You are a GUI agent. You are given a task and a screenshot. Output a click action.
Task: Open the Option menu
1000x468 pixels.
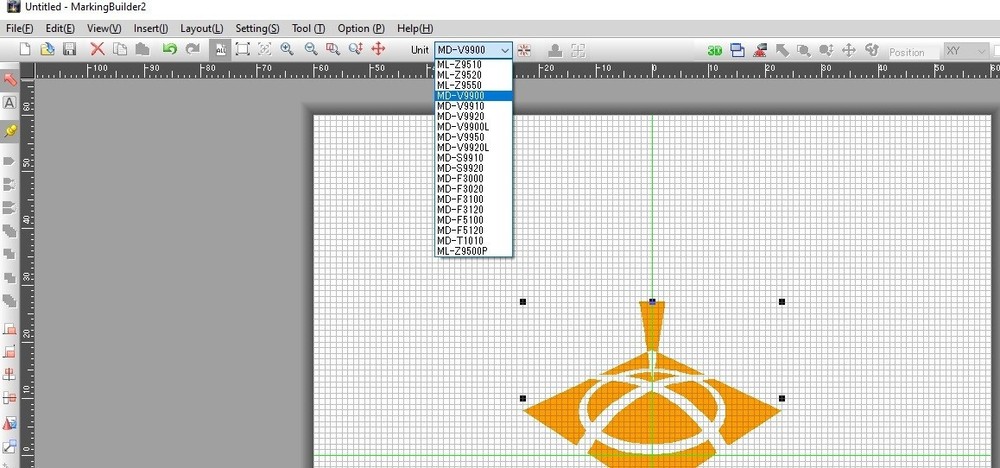pos(361,29)
